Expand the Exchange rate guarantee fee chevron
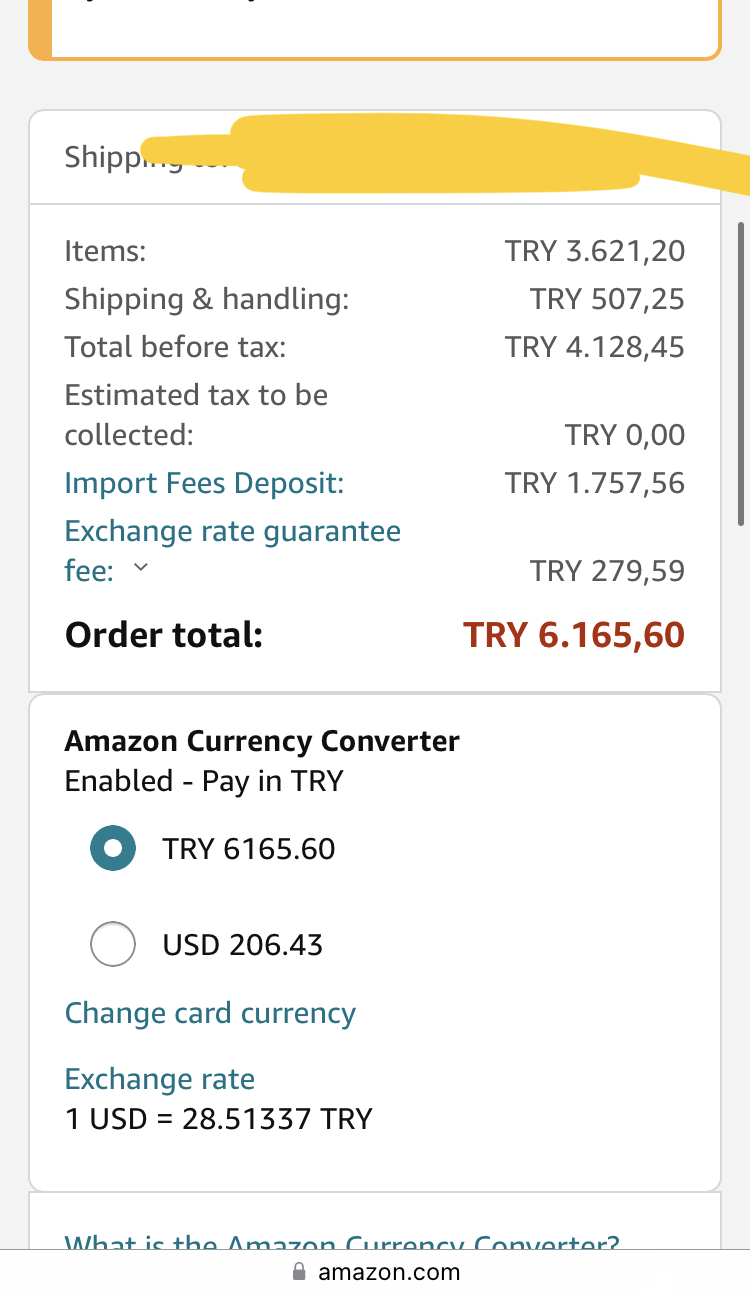Image resolution: width=750 pixels, height=1294 pixels. click(x=141, y=568)
